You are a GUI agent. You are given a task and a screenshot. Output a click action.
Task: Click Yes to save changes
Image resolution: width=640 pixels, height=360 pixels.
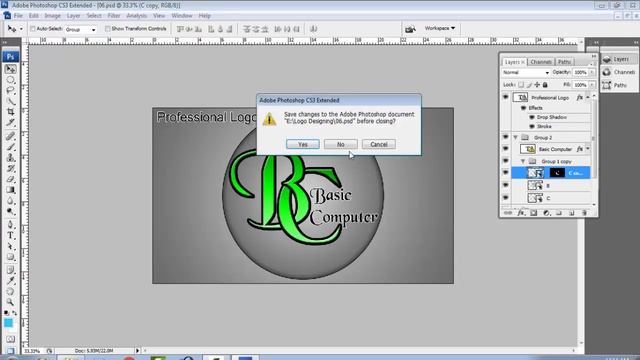[x=302, y=144]
